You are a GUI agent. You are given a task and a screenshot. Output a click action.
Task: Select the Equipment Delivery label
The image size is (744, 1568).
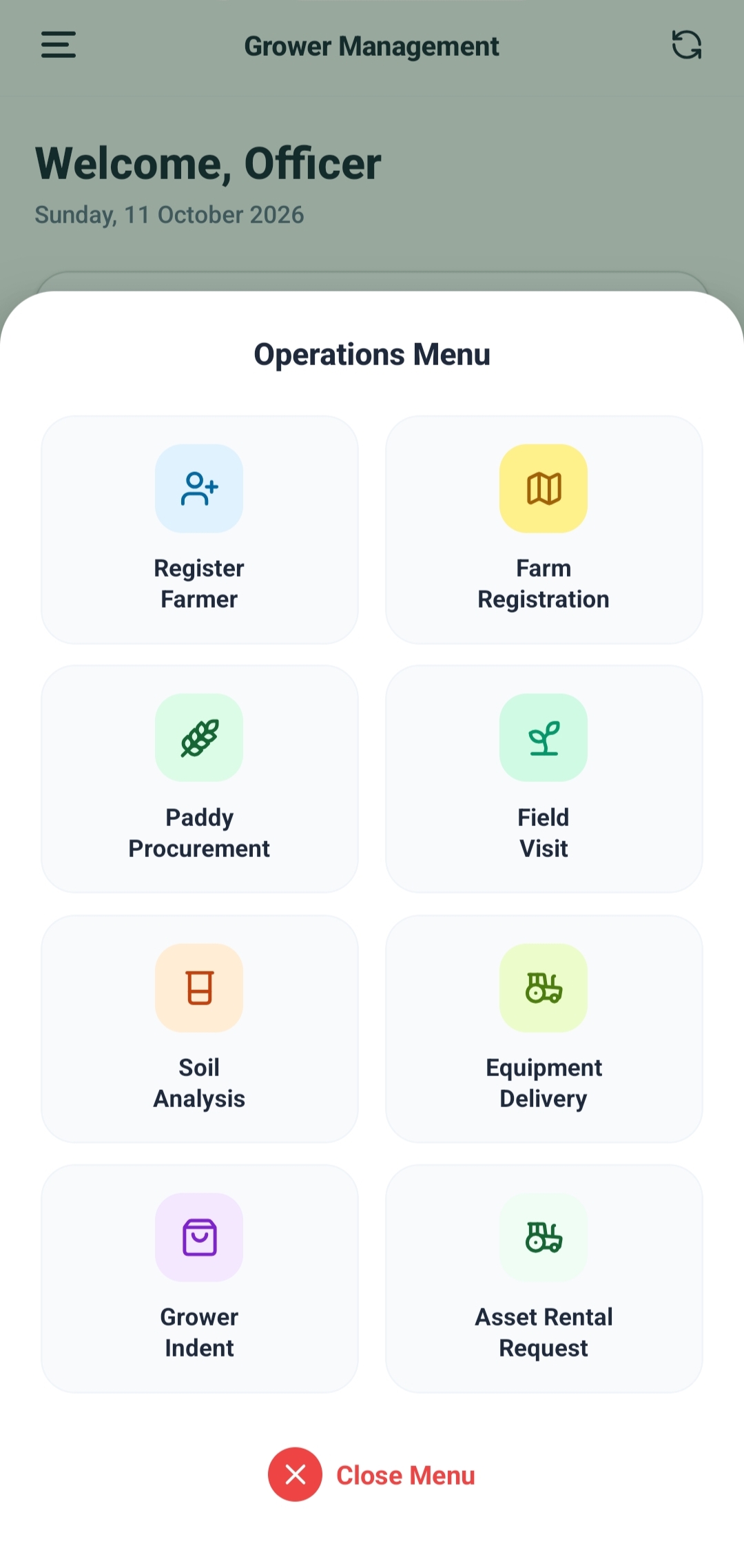(x=544, y=1083)
